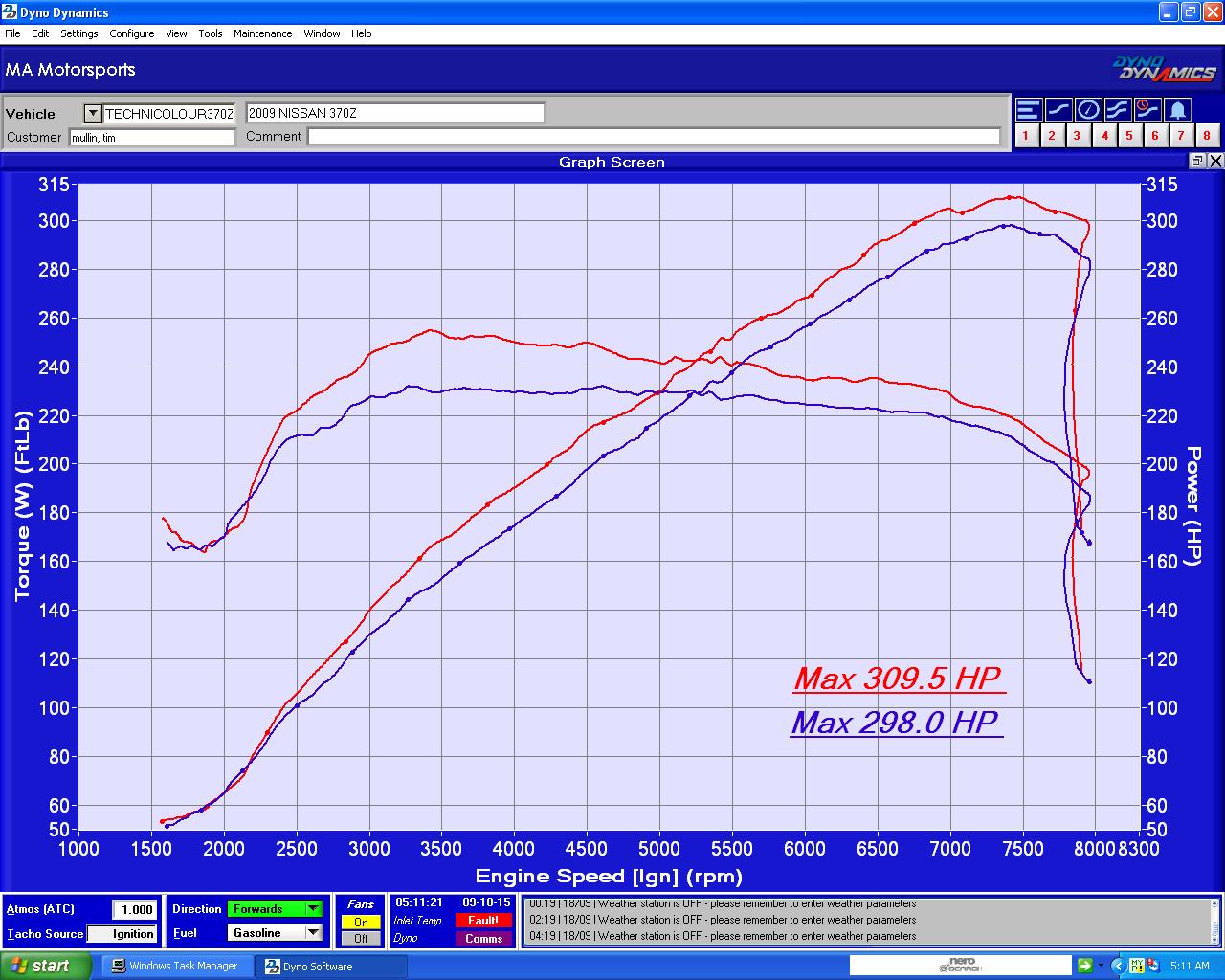Expand the Vehicle selection dropdown arrow
The height and width of the screenshot is (980, 1225).
click(x=92, y=113)
